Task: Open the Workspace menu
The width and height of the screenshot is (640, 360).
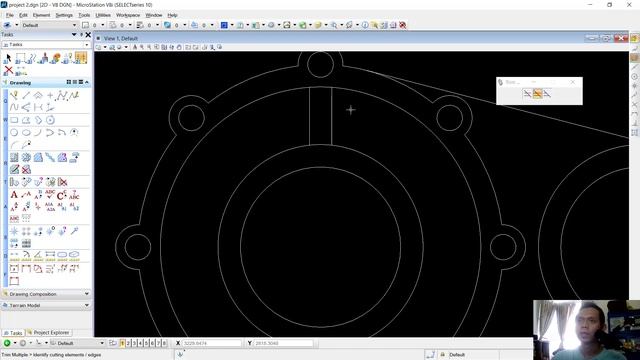Action: [x=128, y=15]
